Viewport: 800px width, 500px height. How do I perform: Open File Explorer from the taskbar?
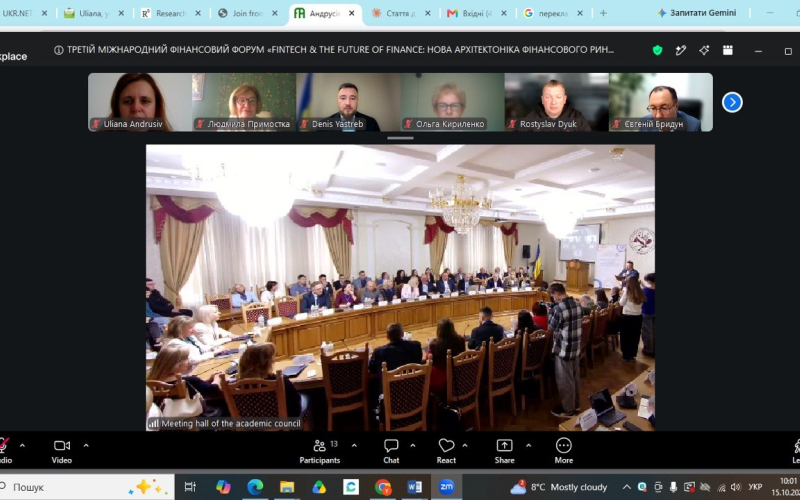coord(287,487)
